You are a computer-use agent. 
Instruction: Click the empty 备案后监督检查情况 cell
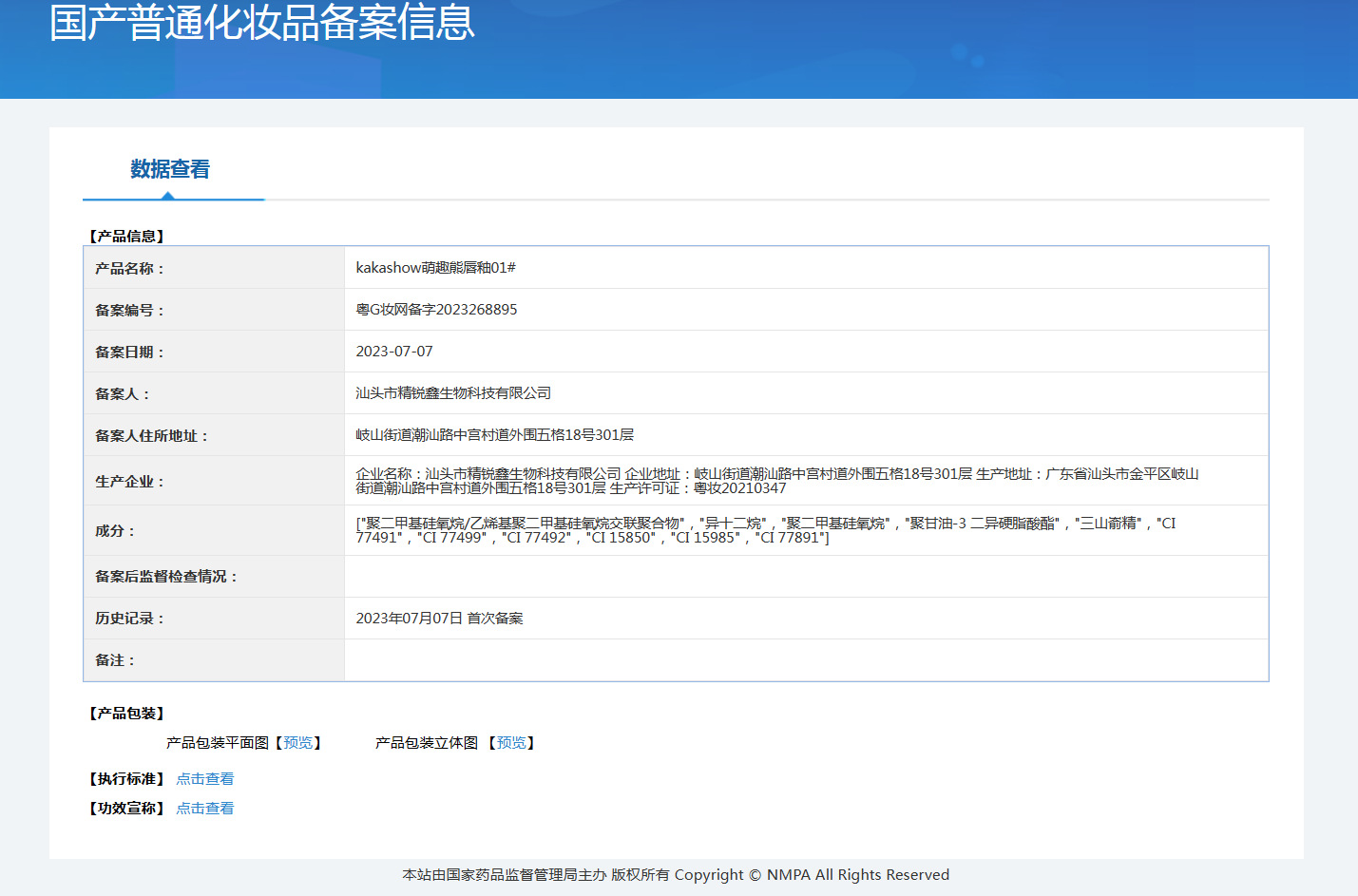coord(805,577)
